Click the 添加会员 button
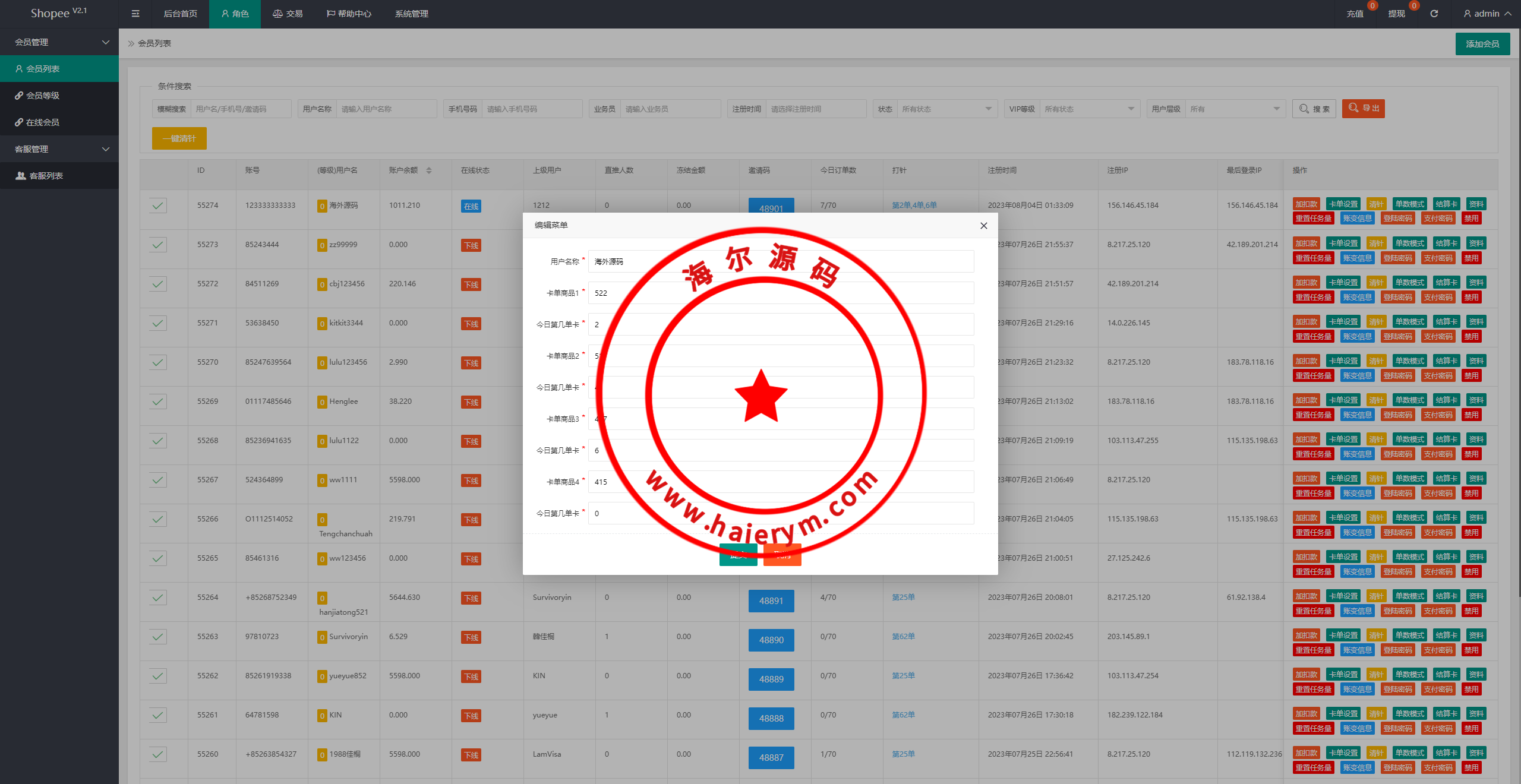Screen dimensions: 1521x784 pos(1482,44)
